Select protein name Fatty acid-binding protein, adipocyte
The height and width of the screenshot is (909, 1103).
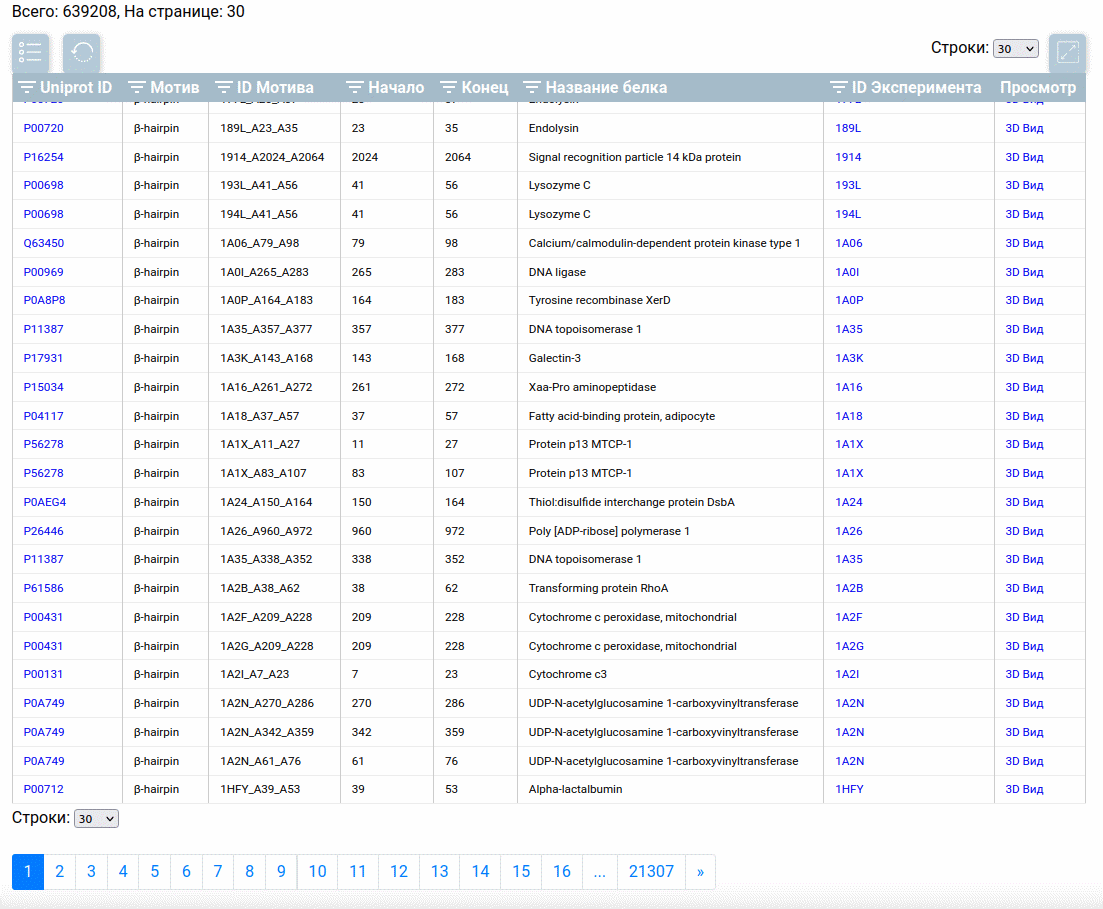(x=622, y=416)
